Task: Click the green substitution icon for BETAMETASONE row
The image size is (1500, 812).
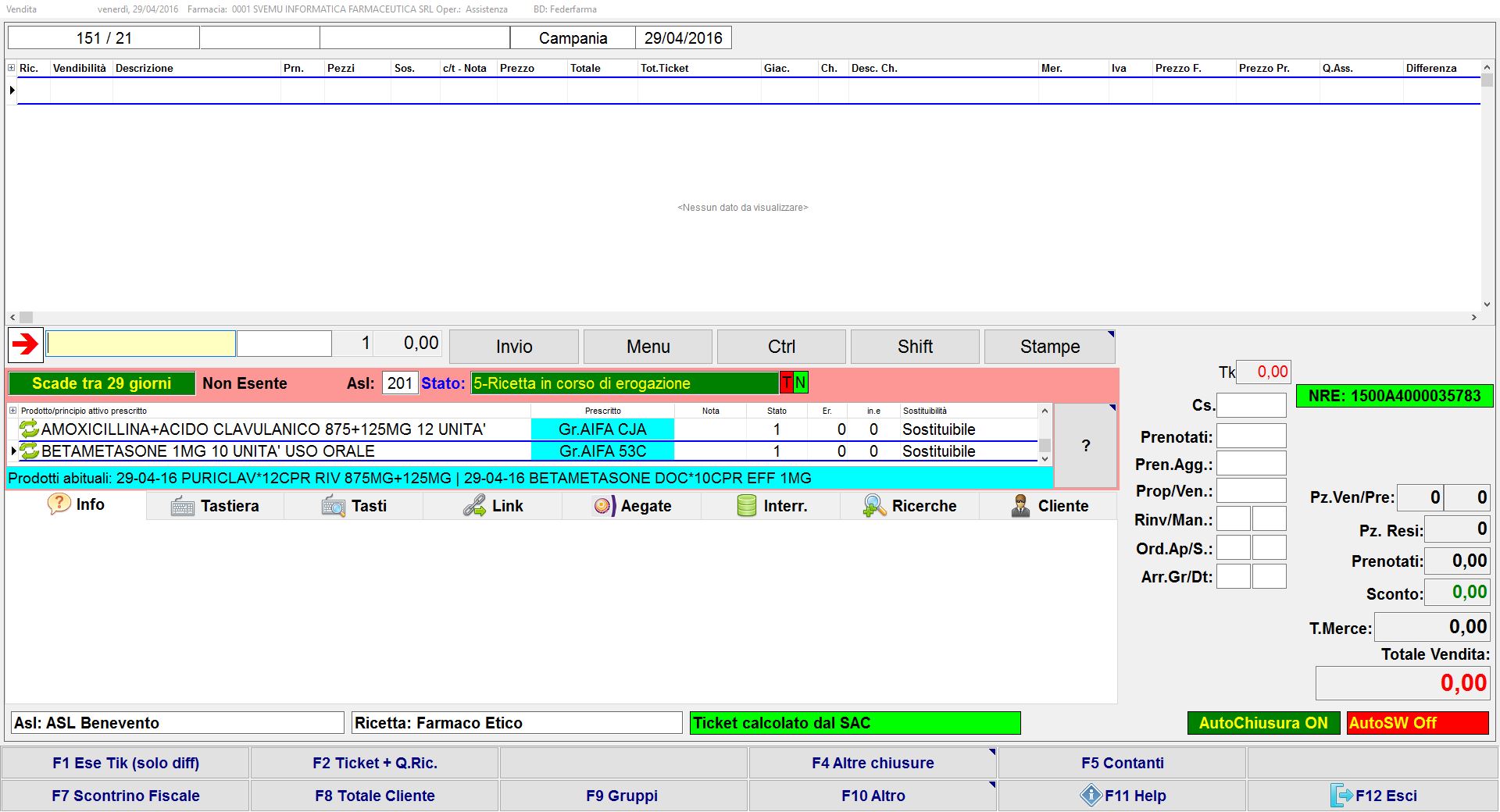Action: point(29,451)
